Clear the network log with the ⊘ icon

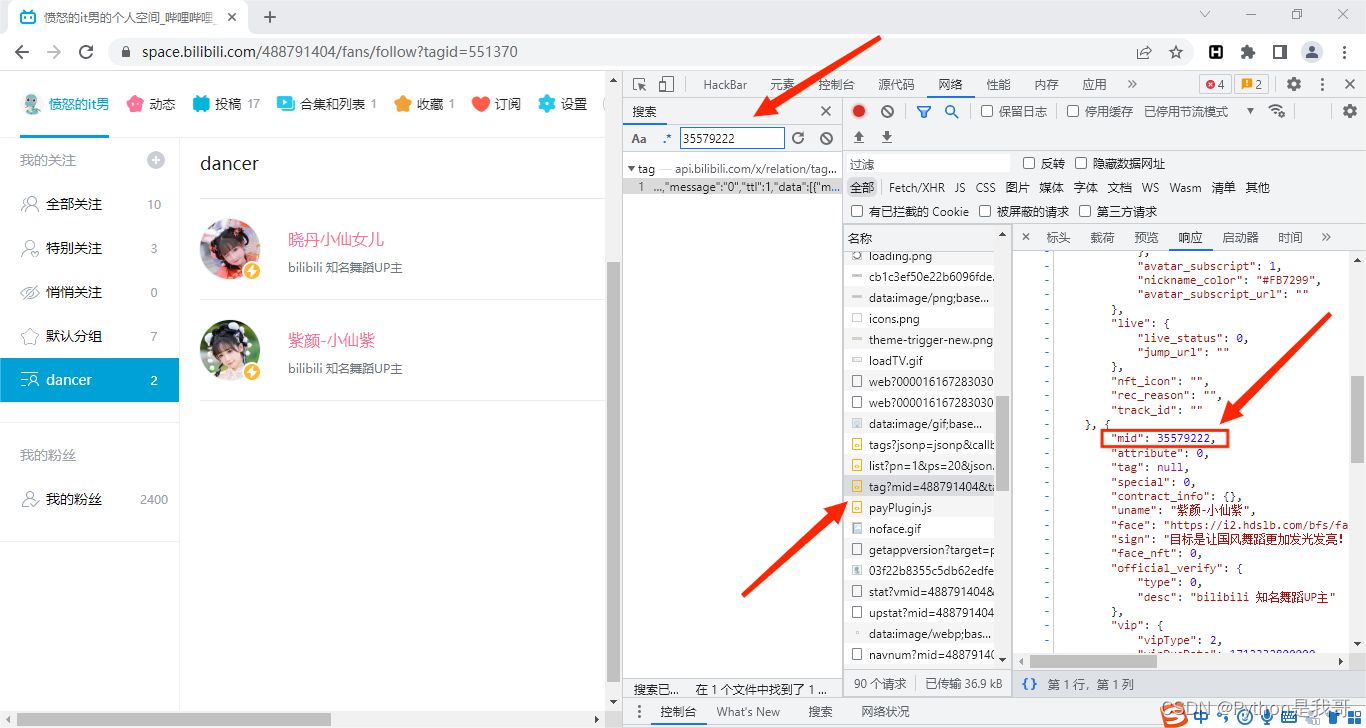886,111
